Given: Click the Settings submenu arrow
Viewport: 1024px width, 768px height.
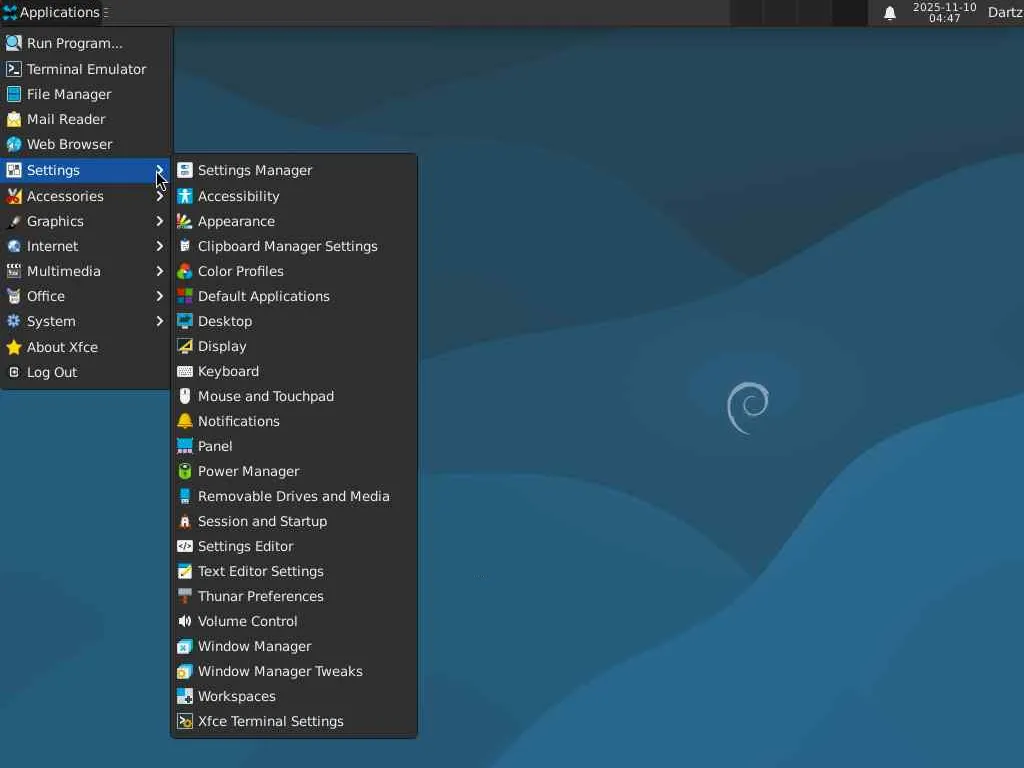Looking at the screenshot, I should click(x=159, y=170).
